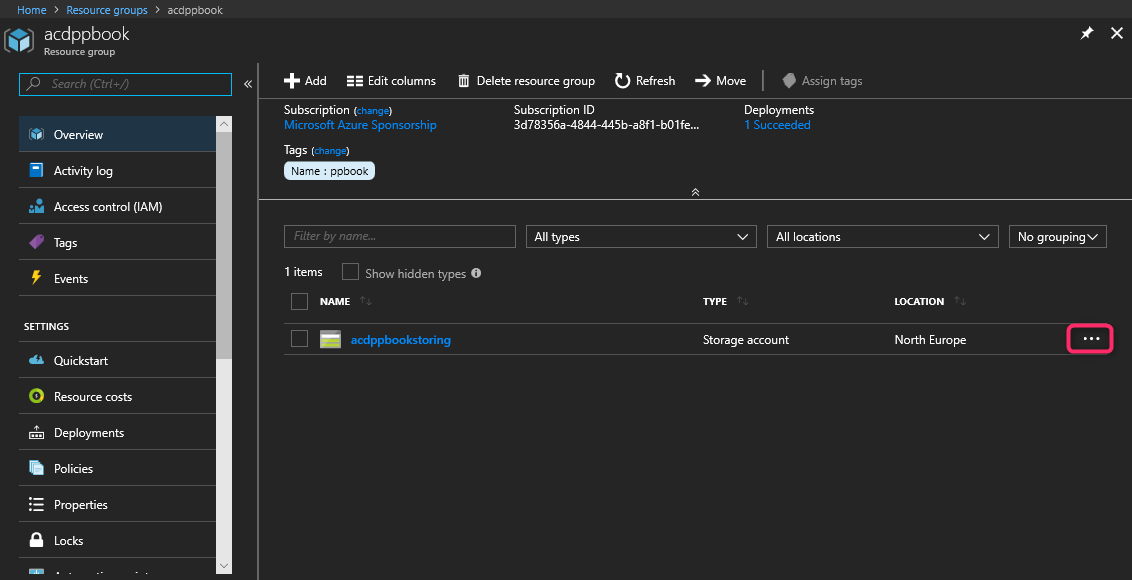Enable Show hidden types checkbox
The width and height of the screenshot is (1132, 580).
click(x=350, y=272)
